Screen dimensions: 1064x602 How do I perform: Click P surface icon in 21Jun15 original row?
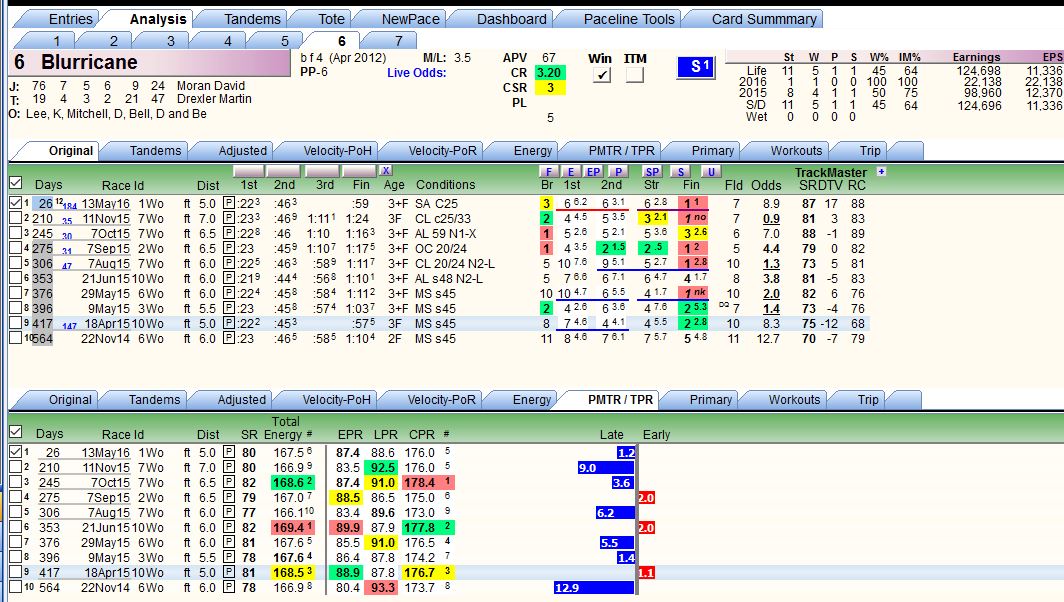(229, 278)
